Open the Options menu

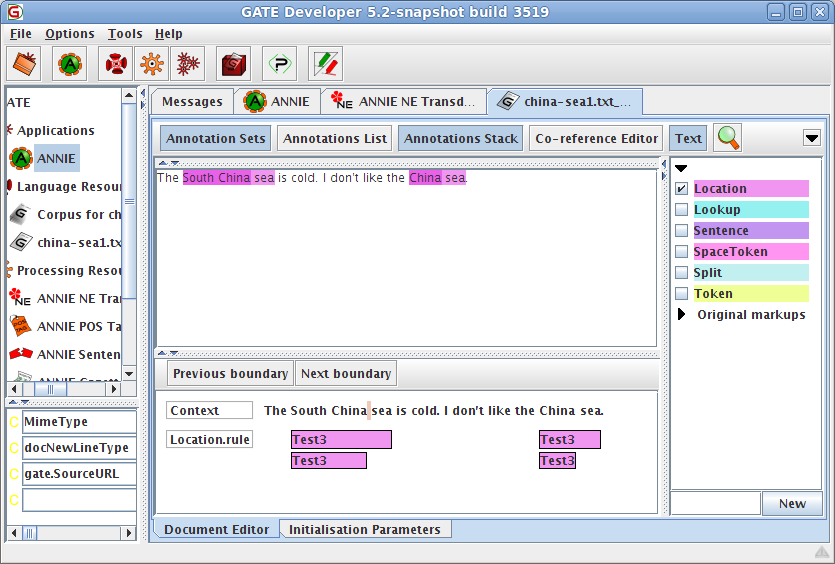pyautogui.click(x=70, y=34)
